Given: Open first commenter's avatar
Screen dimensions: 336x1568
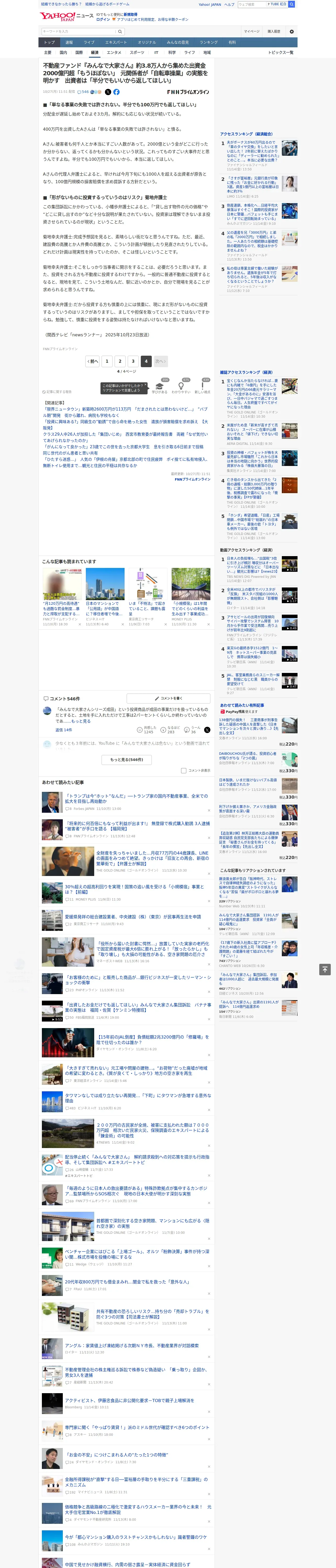Looking at the screenshot, I should click(47, 711).
